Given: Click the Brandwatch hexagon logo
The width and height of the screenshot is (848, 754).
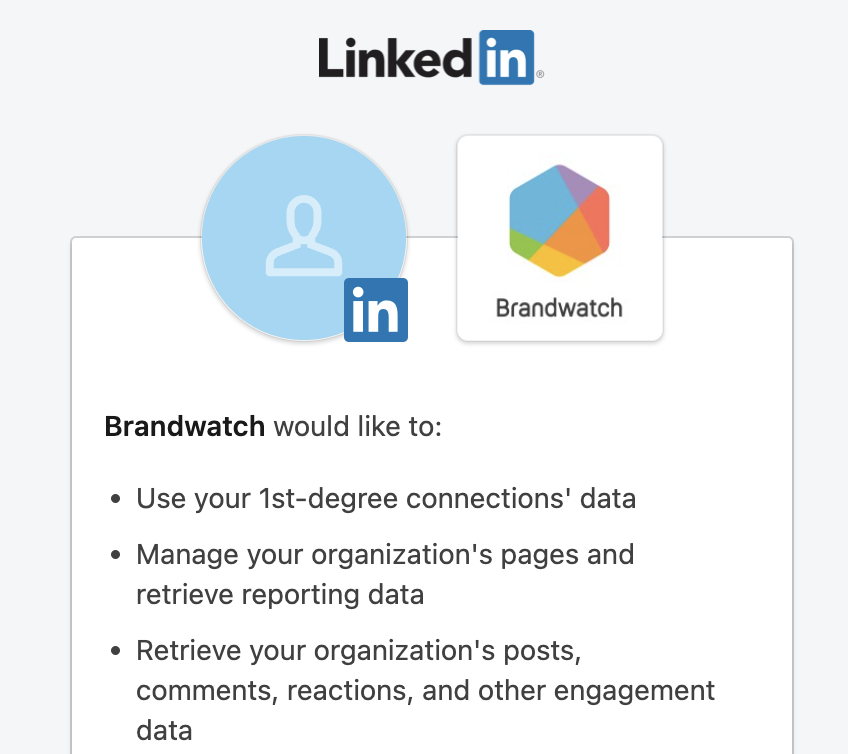Looking at the screenshot, I should (x=560, y=221).
